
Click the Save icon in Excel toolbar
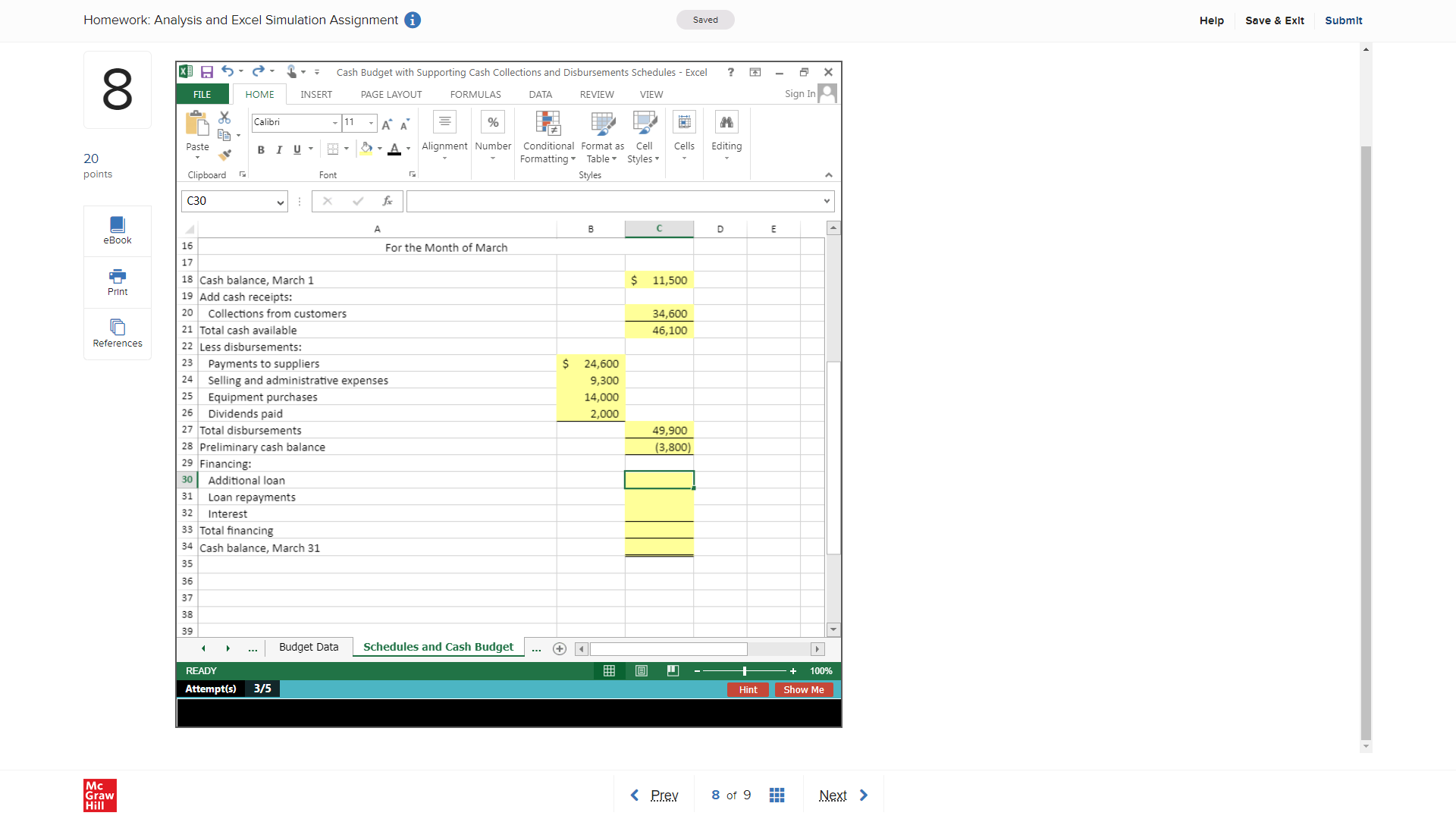click(206, 72)
